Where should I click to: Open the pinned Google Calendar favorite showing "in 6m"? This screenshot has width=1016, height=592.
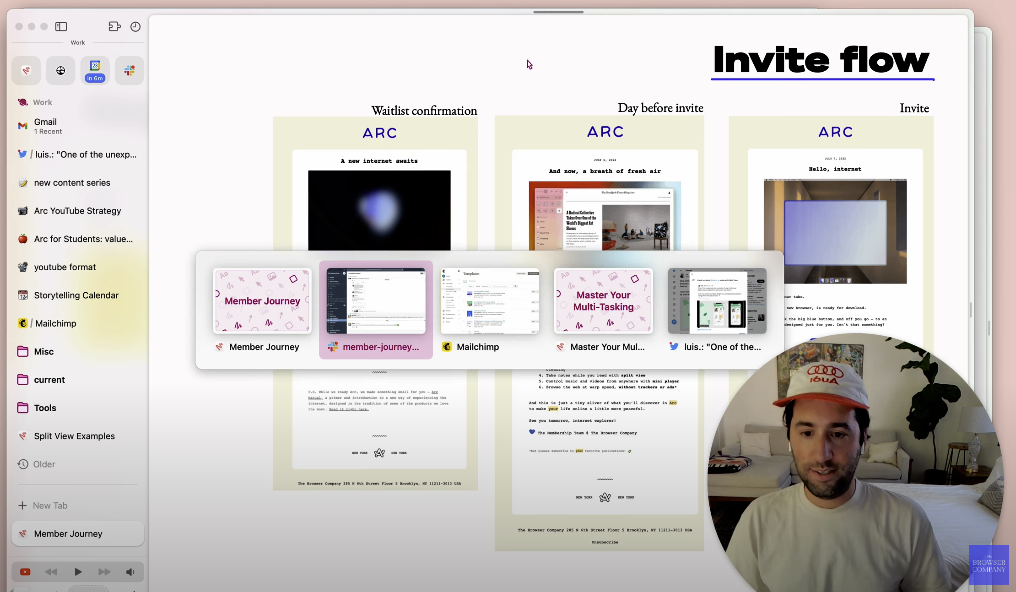tap(95, 70)
